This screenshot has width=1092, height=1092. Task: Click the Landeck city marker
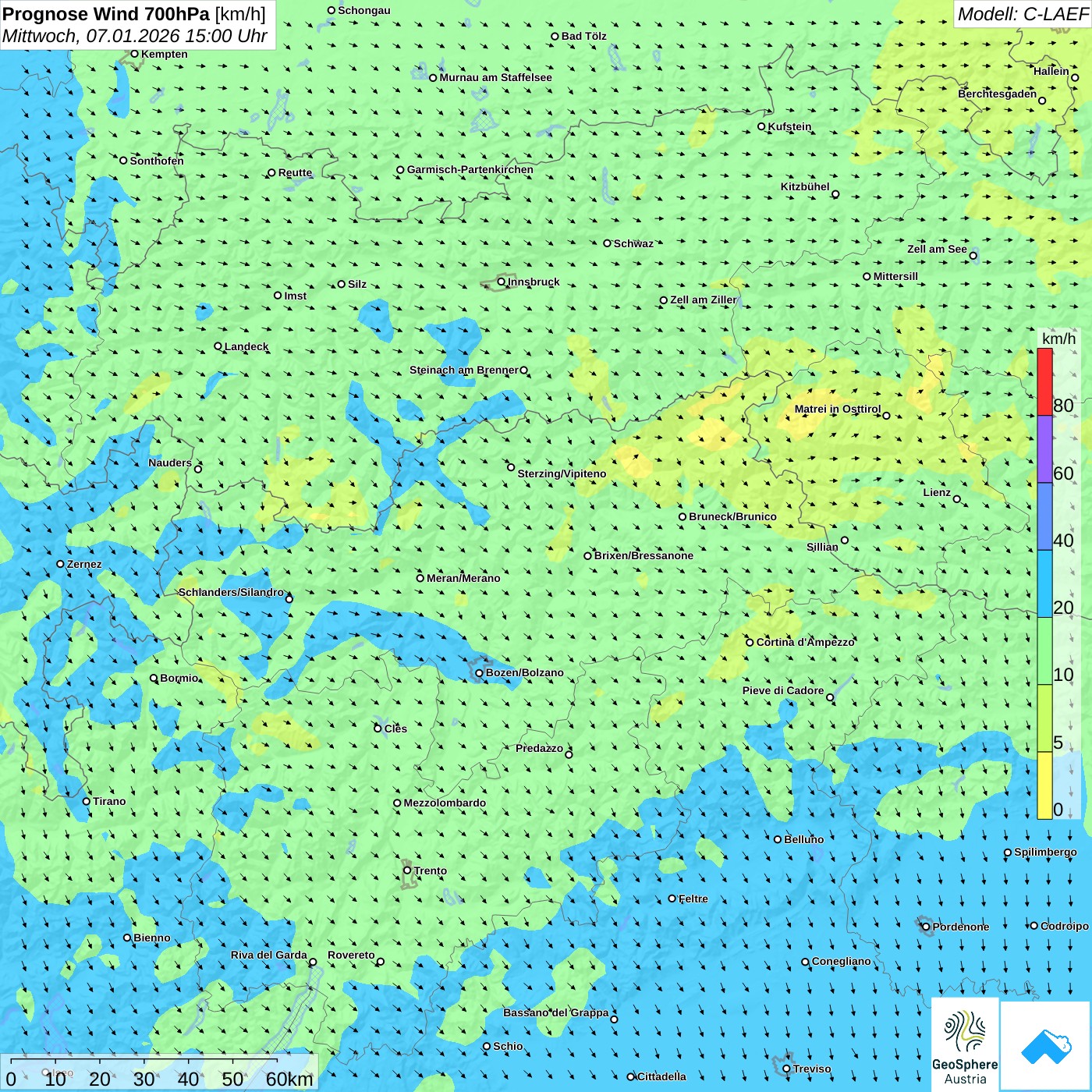pos(218,346)
